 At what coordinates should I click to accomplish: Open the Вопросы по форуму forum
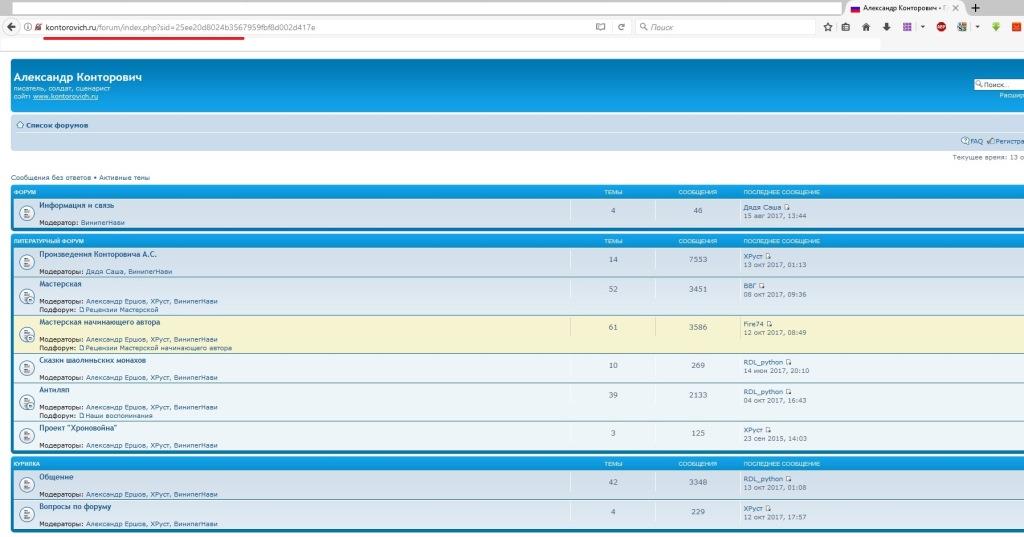point(75,506)
